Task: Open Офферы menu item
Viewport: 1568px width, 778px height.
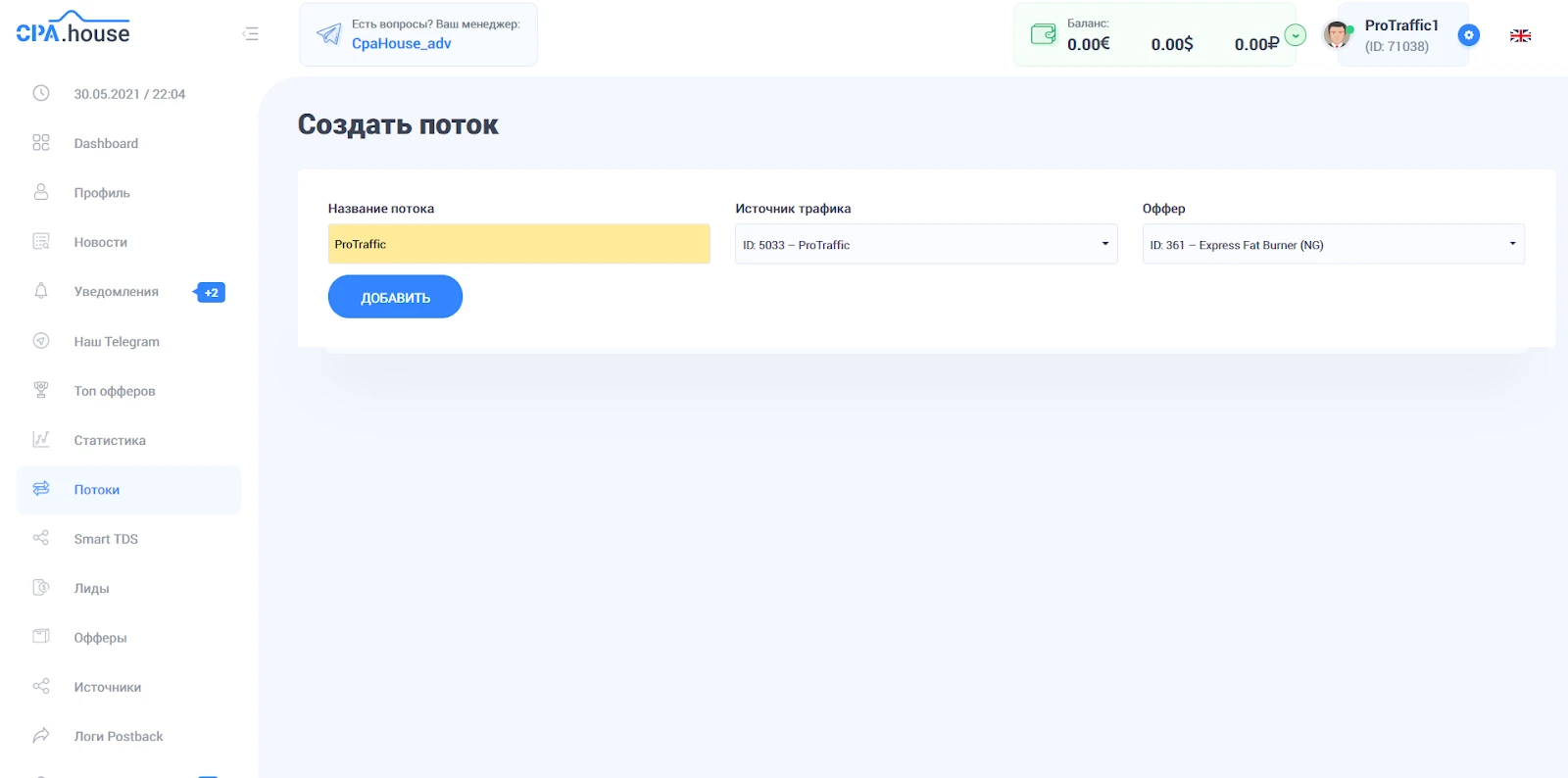Action: coord(101,638)
